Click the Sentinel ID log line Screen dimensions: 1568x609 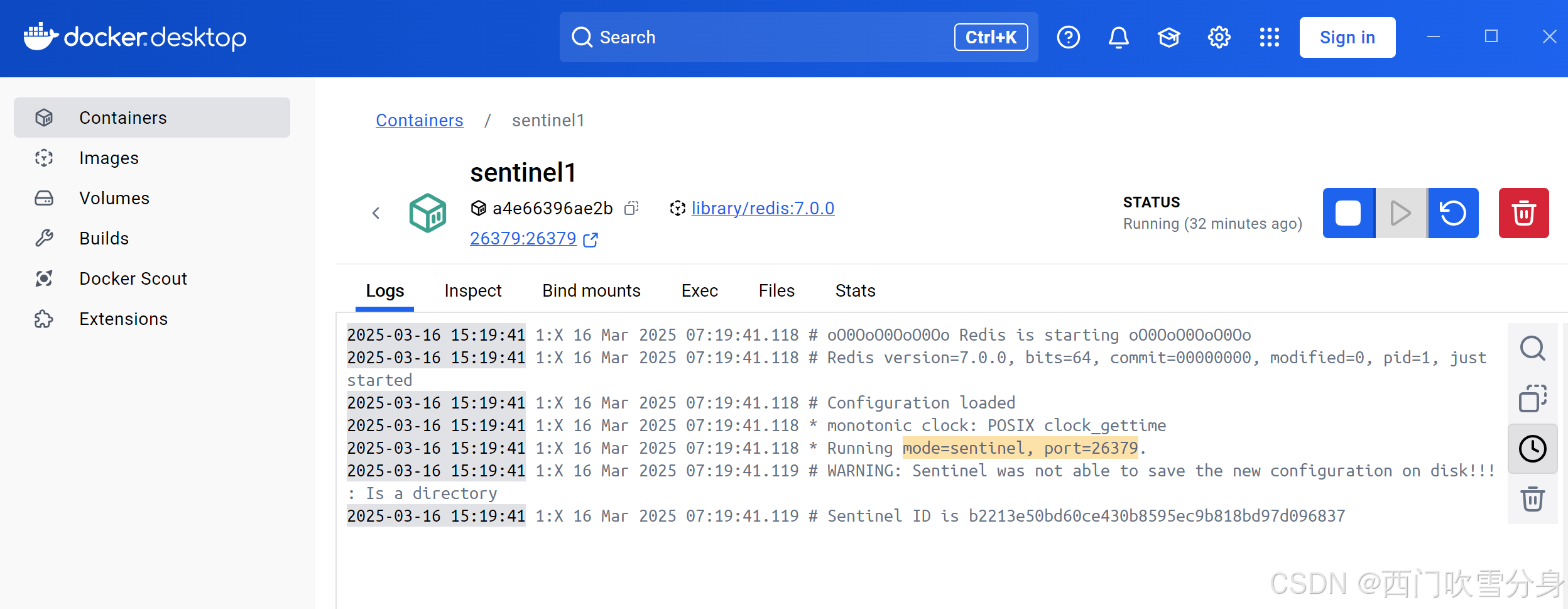[x=846, y=516]
